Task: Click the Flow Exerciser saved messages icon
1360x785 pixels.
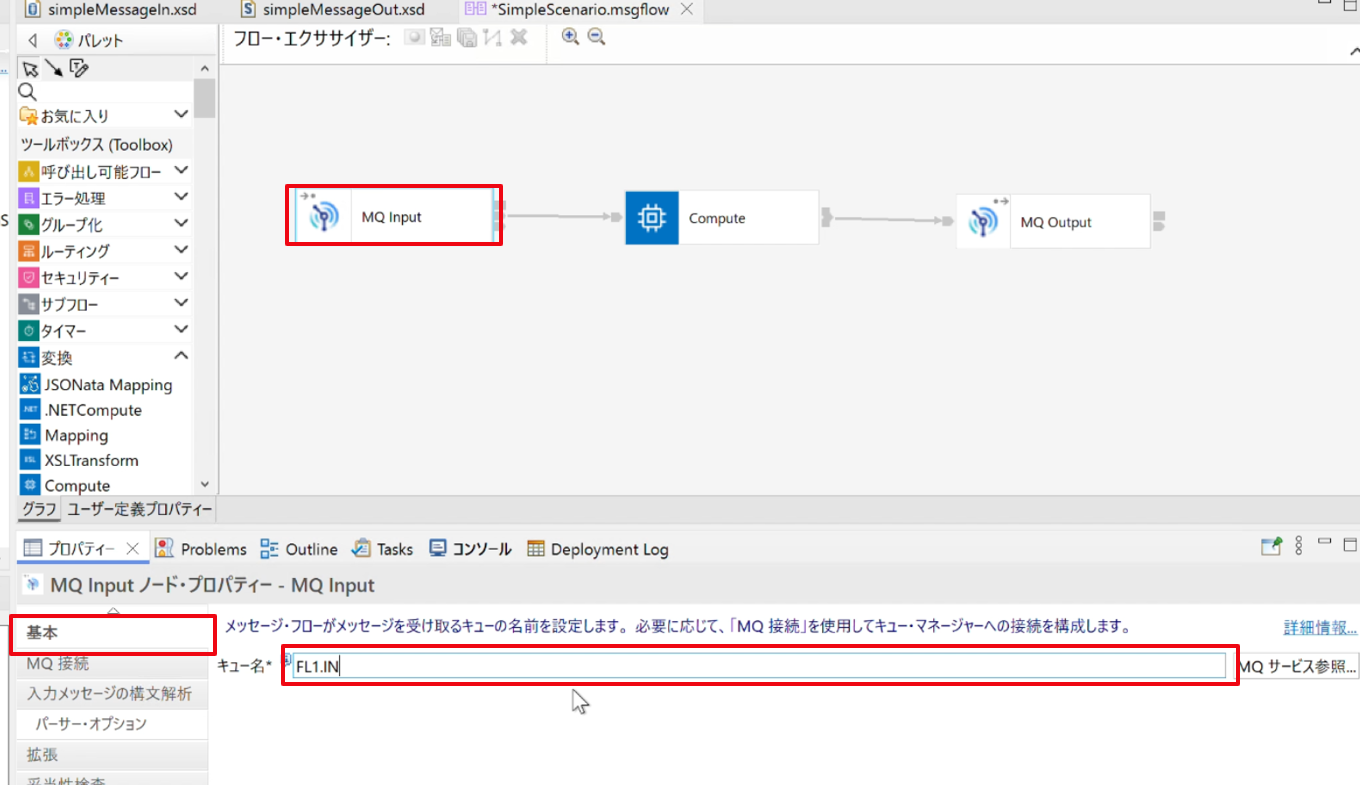Action: [467, 37]
